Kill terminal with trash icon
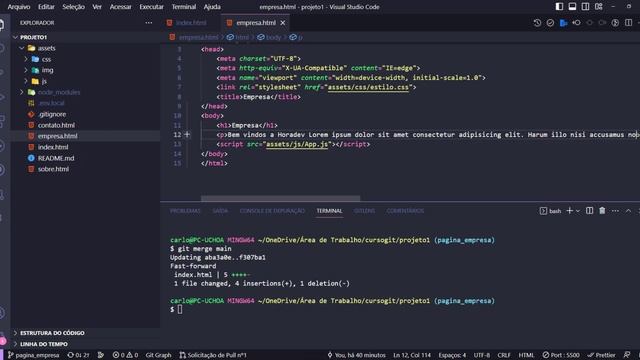 click(602, 211)
